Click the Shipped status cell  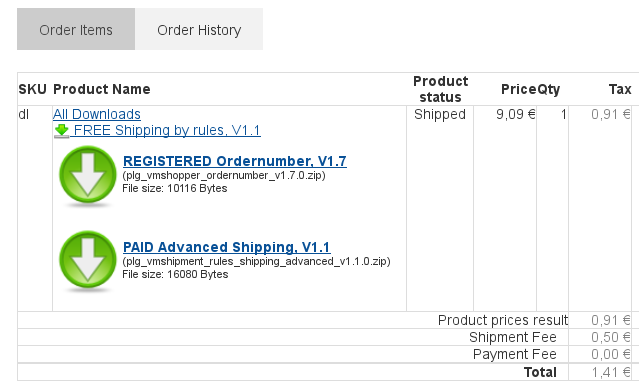click(x=440, y=114)
